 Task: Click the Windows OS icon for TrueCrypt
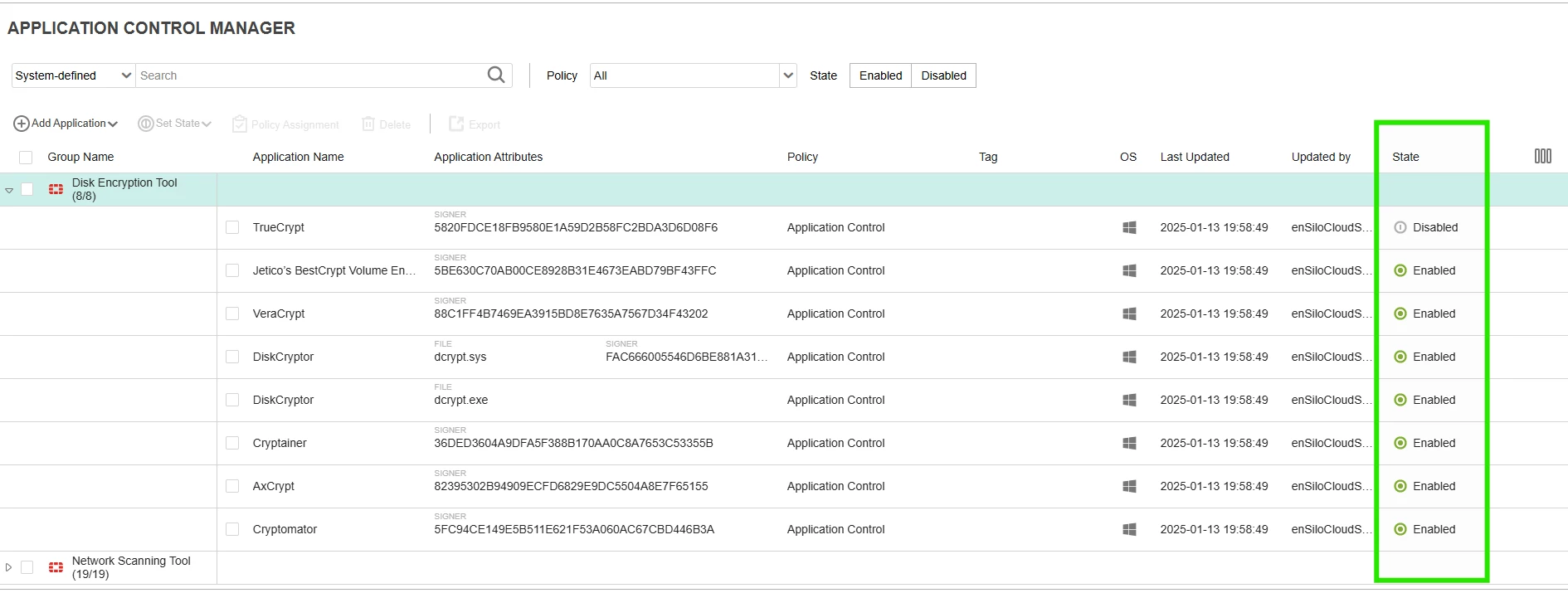1129,227
